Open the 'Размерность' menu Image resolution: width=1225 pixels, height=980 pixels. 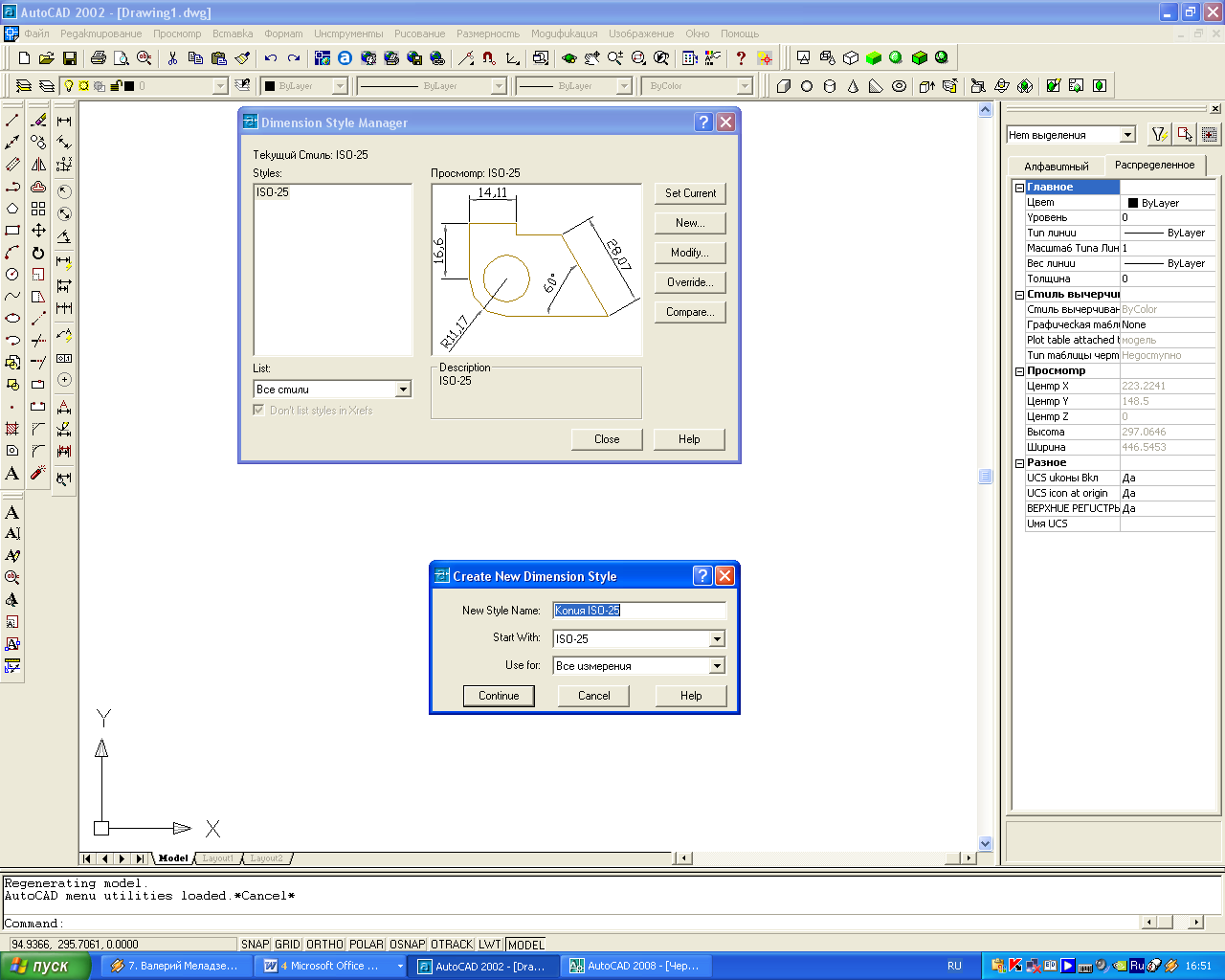[488, 33]
